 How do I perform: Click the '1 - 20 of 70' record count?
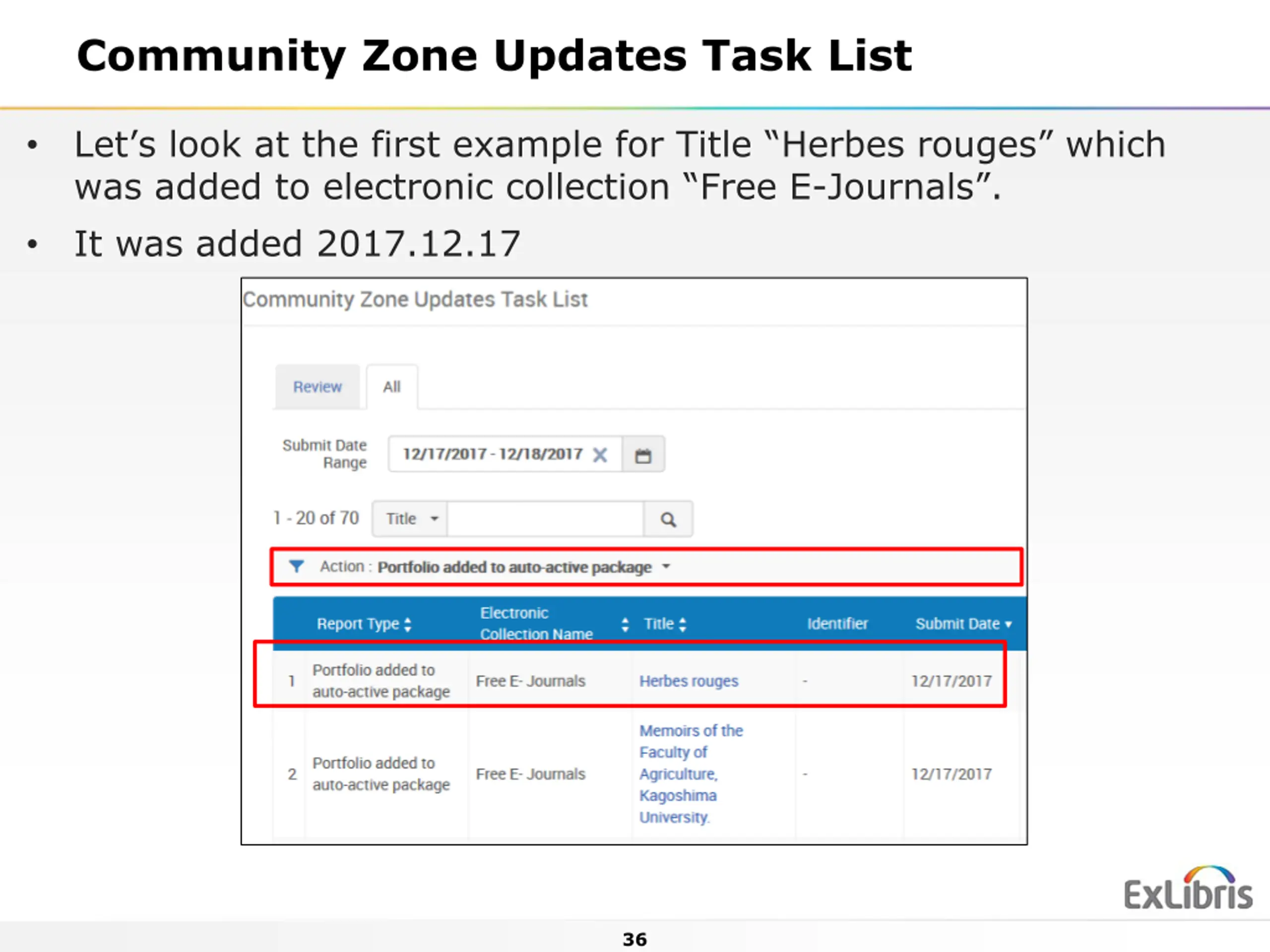point(316,518)
